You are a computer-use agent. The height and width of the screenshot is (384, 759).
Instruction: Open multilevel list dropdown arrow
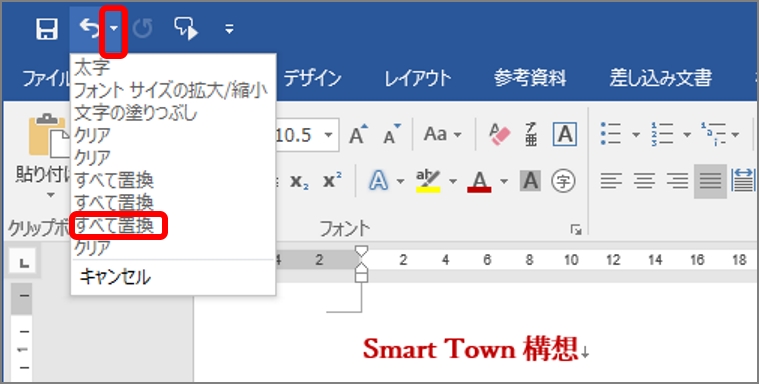[x=735, y=135]
